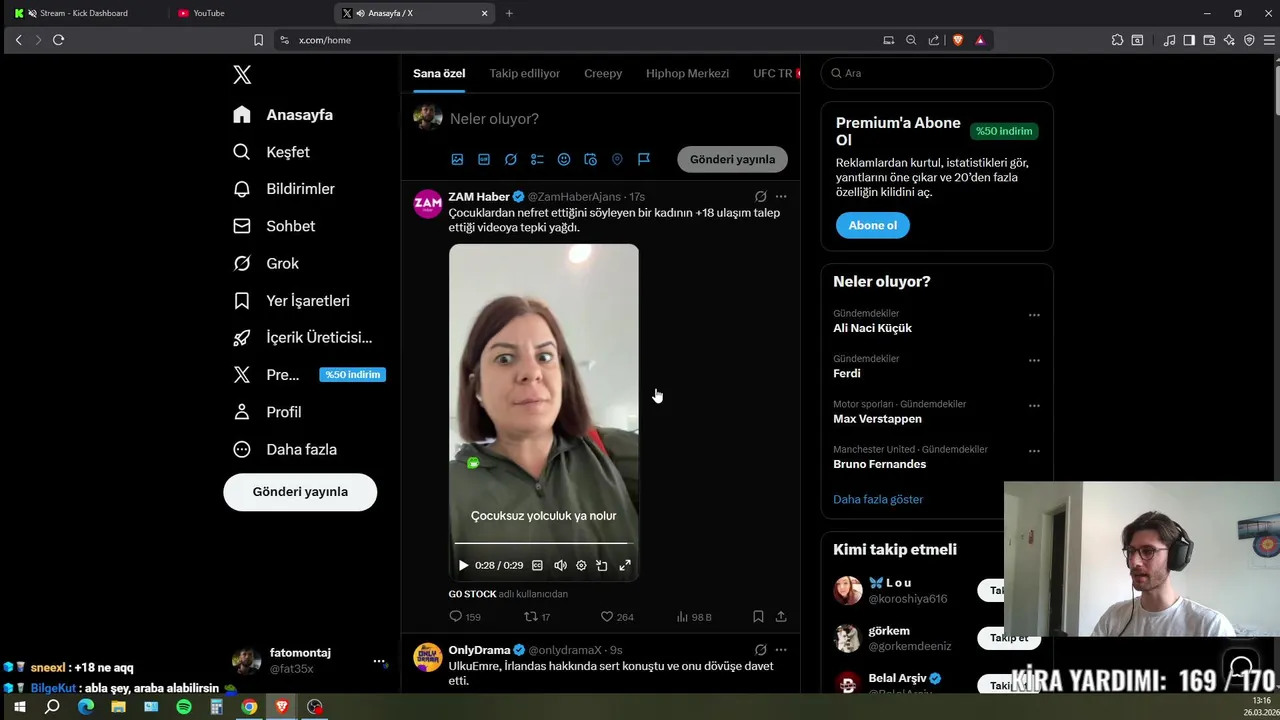Open fatomontaj account menu dots
The image size is (1280, 720).
pyautogui.click(x=380, y=661)
